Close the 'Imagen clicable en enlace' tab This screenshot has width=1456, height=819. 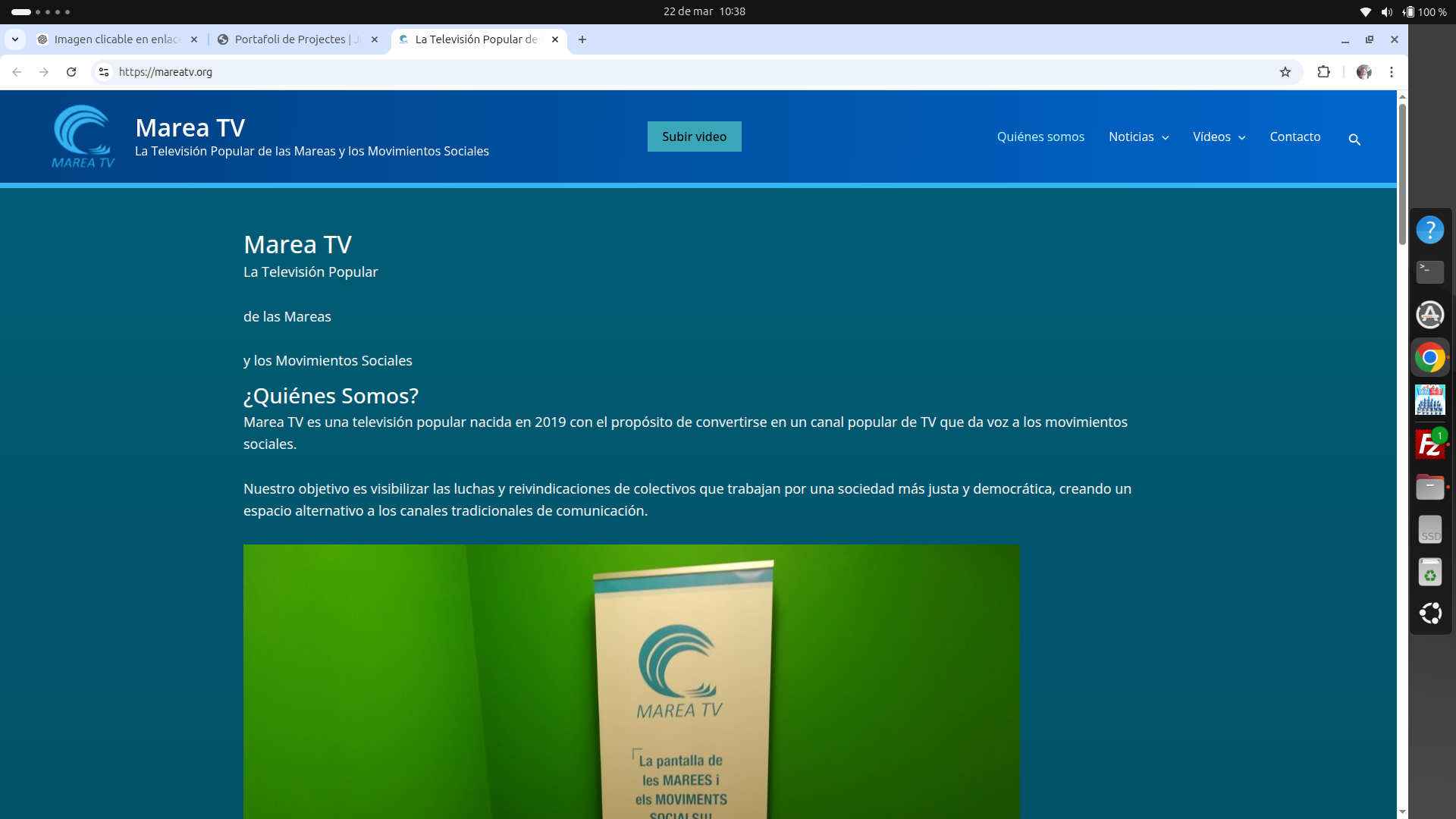[194, 39]
